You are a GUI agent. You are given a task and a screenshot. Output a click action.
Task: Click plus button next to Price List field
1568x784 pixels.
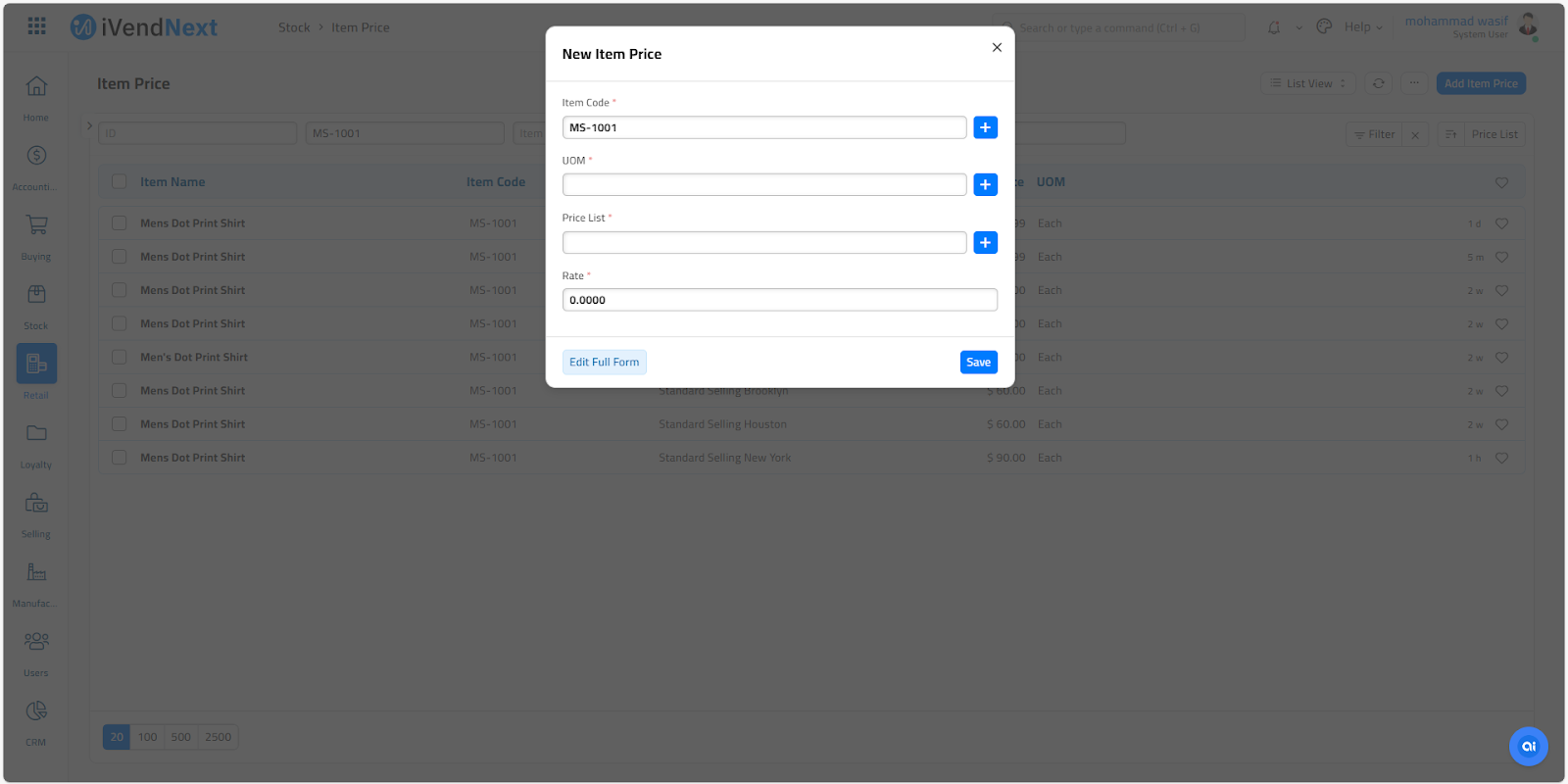coord(986,242)
